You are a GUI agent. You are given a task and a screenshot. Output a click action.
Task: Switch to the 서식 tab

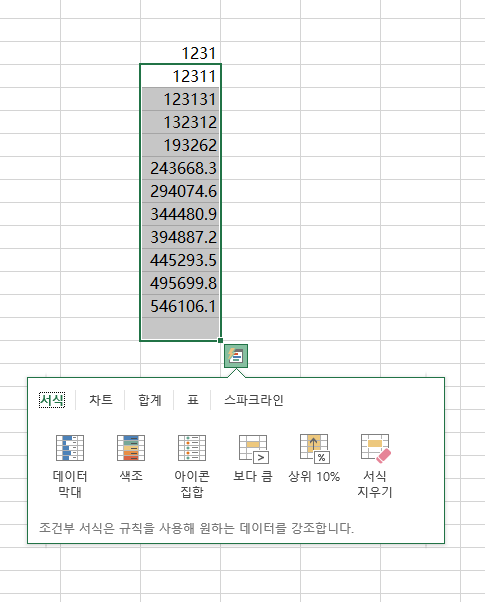coord(52,400)
